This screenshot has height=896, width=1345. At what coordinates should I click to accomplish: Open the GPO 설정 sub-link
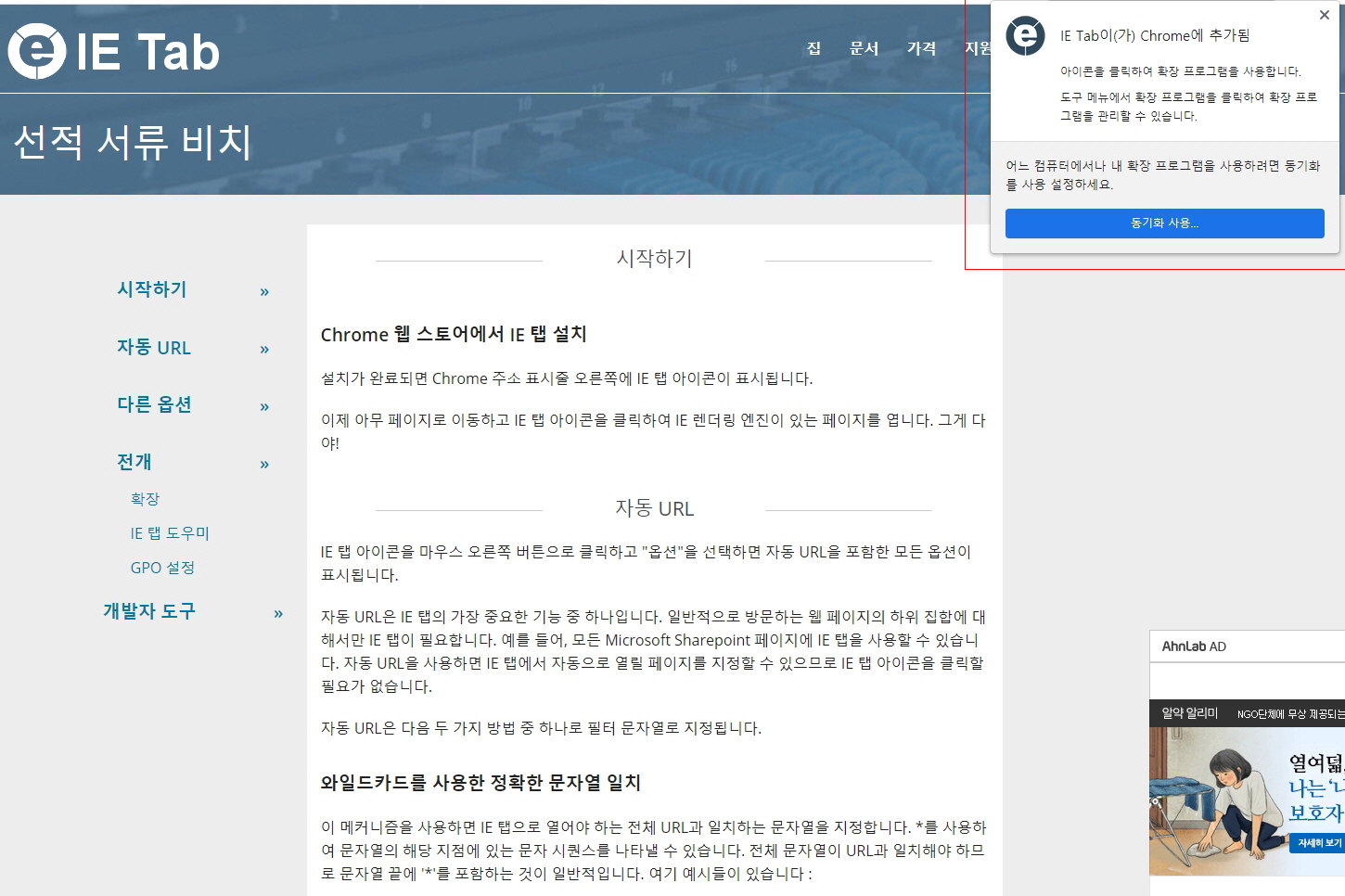click(x=162, y=568)
